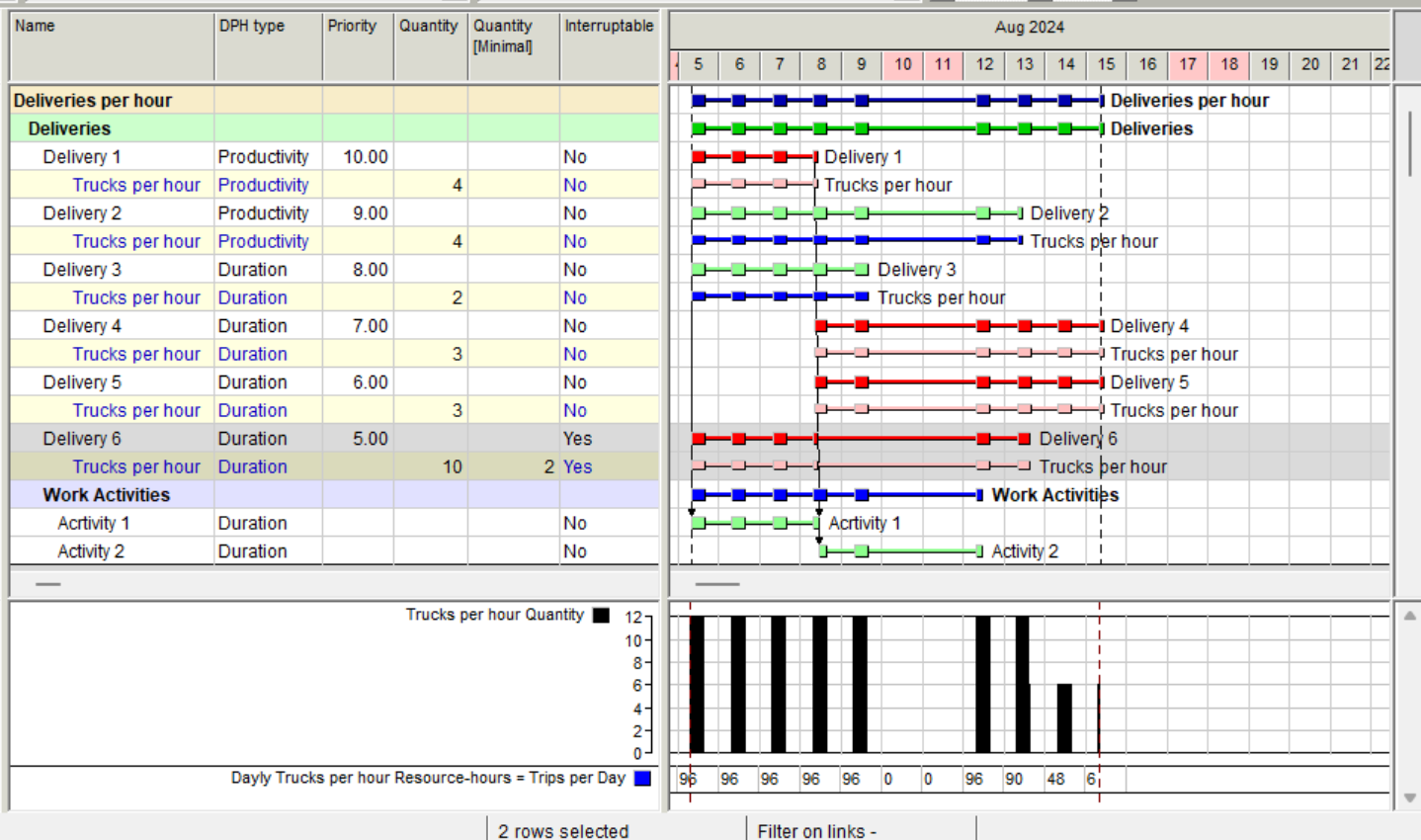This screenshot has width=1421, height=840.
Task: Click Trucks per hour name under Delivery 1
Action: (x=136, y=185)
